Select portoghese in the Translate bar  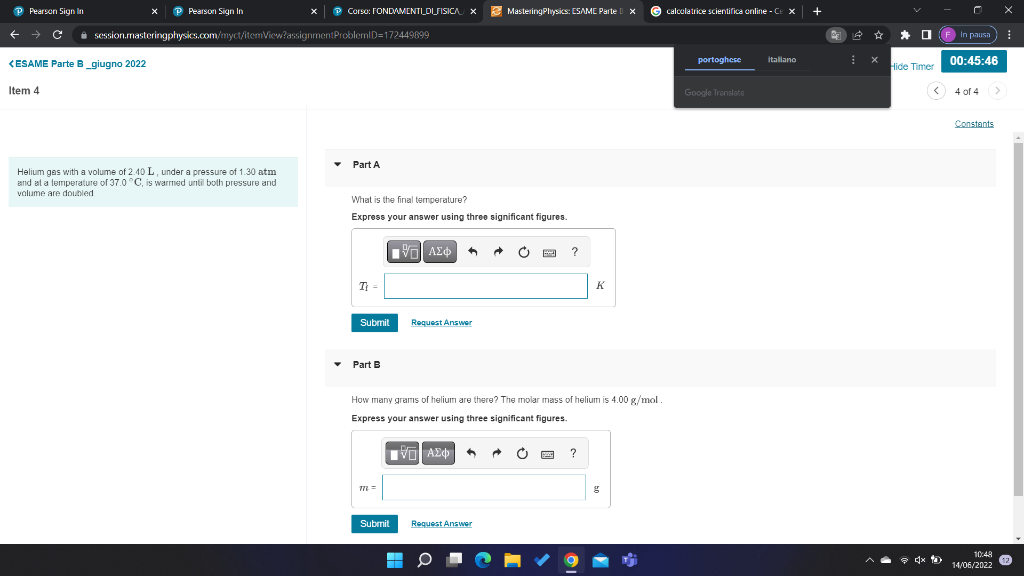pyautogui.click(x=718, y=59)
